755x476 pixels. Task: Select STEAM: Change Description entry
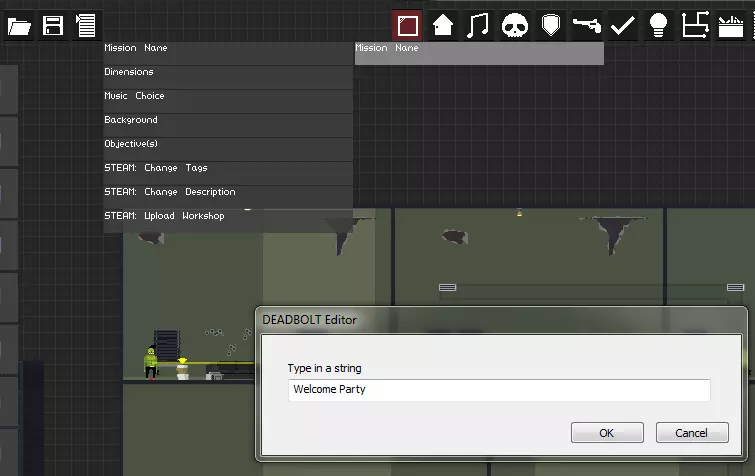[x=228, y=198]
